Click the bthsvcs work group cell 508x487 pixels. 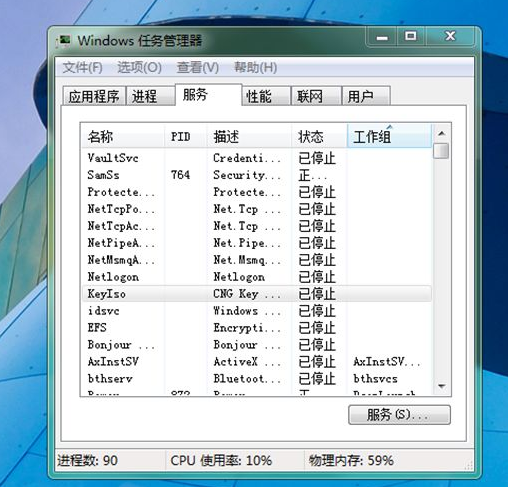point(375,379)
